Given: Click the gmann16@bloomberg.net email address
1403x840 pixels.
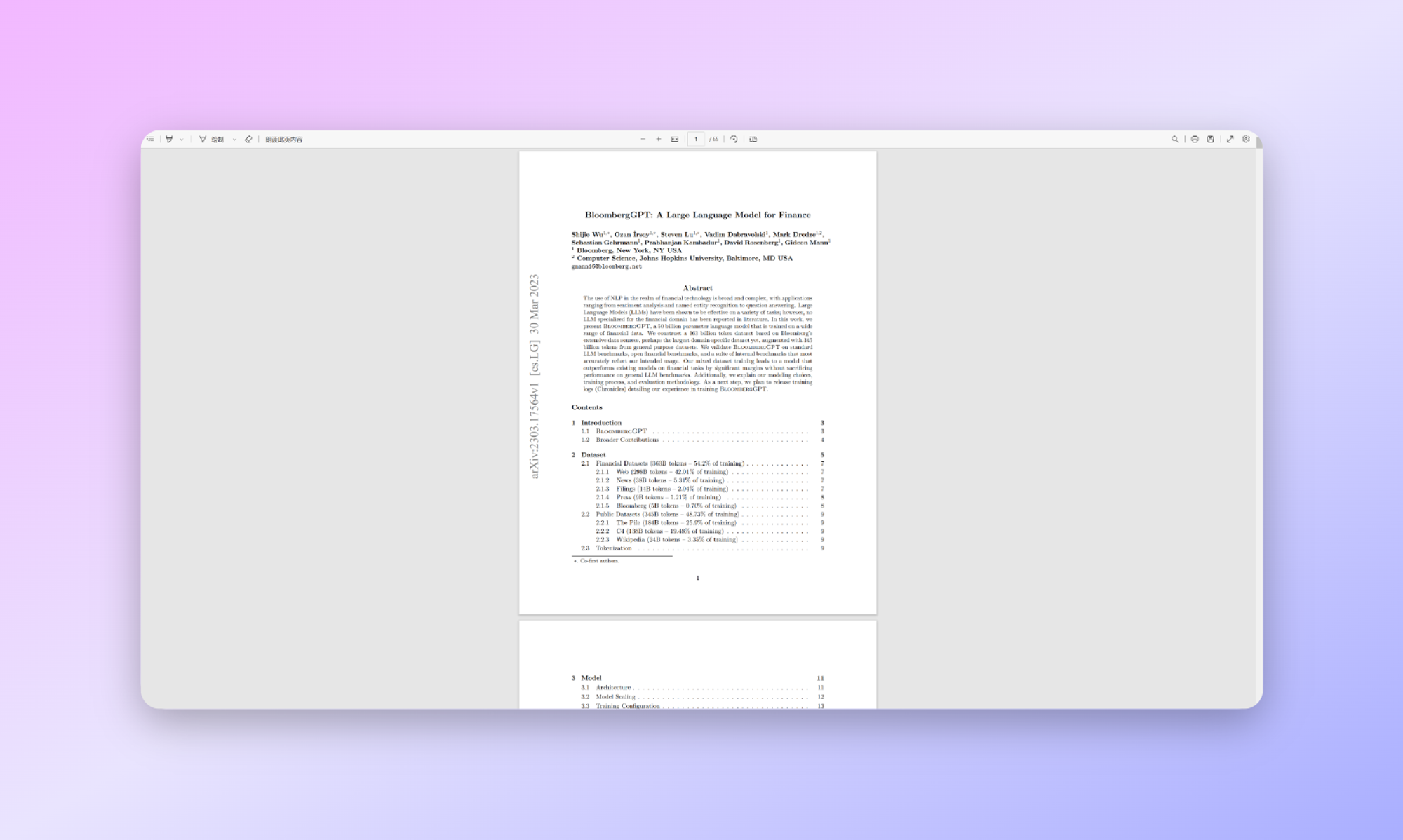Looking at the screenshot, I should point(606,266).
